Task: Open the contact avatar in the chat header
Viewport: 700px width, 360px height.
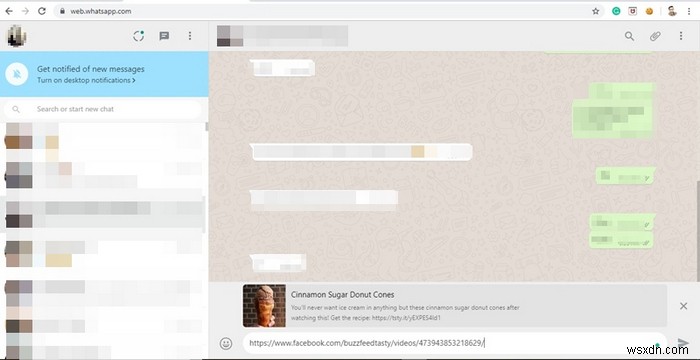Action: click(230, 36)
